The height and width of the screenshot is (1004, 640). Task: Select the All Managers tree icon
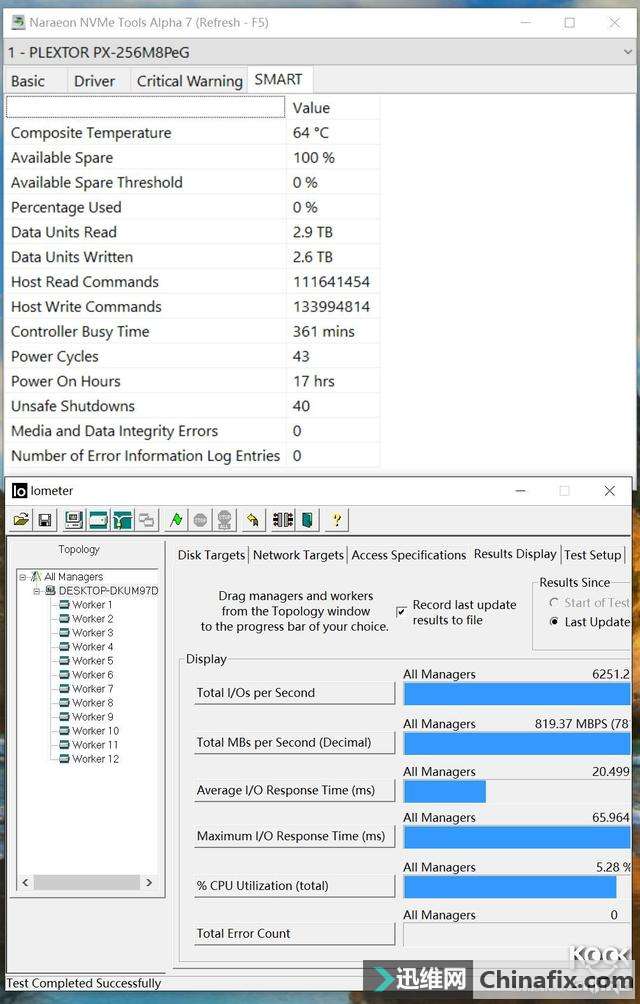pos(36,576)
